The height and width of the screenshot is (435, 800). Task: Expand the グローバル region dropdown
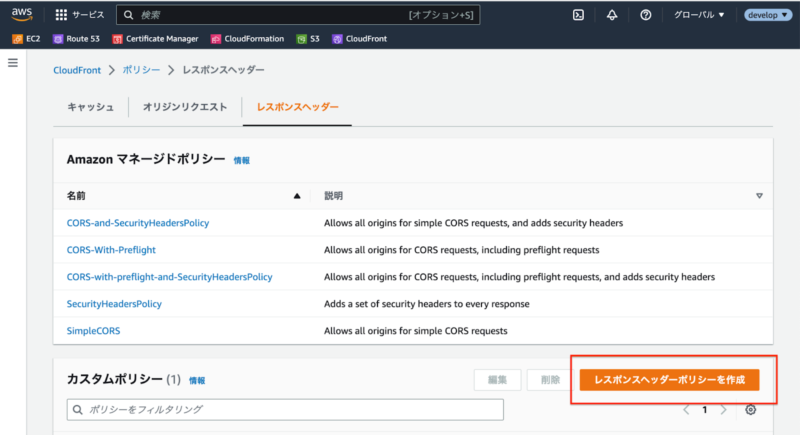point(700,15)
